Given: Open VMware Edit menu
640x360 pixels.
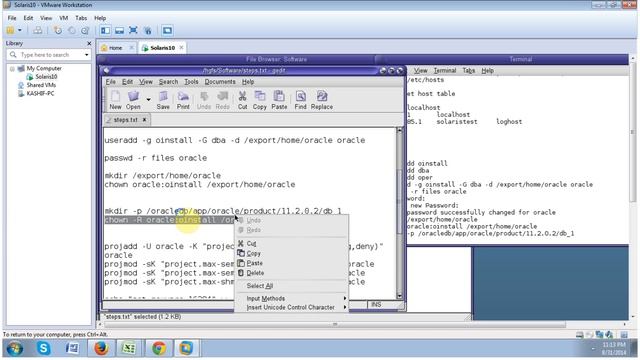Looking at the screenshot, I should tap(28, 18).
